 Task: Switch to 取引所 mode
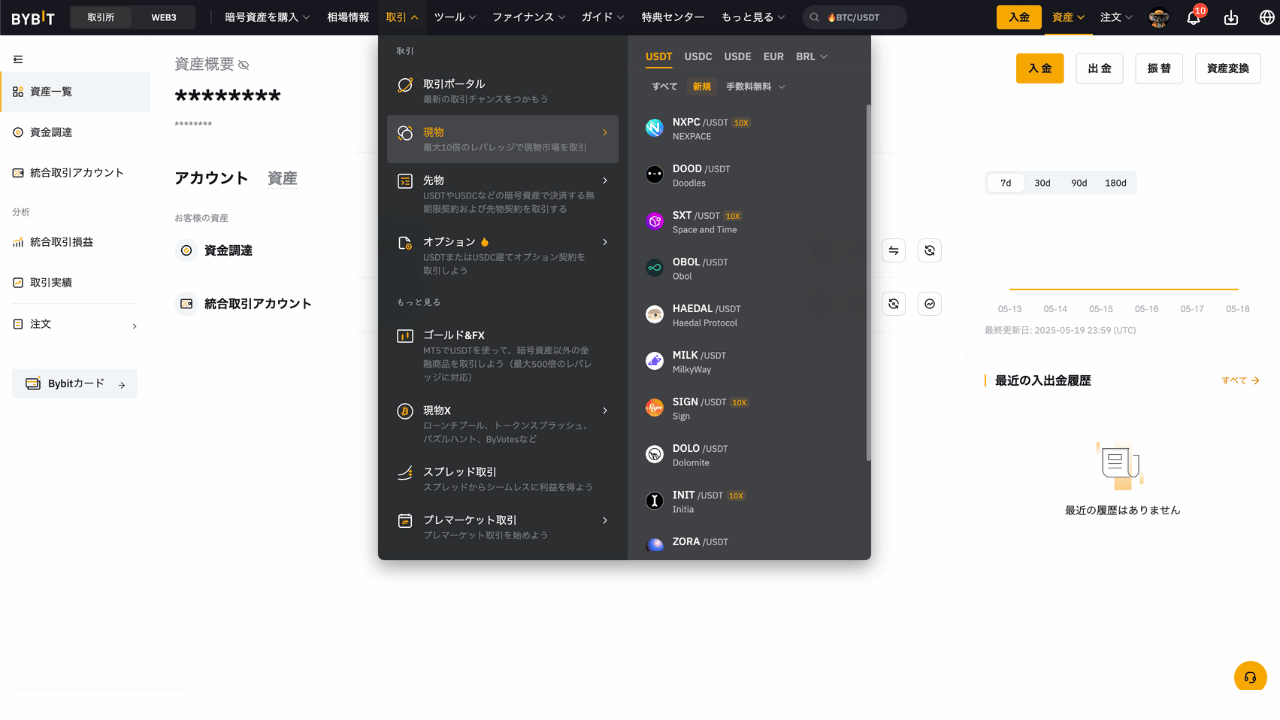[x=101, y=17]
